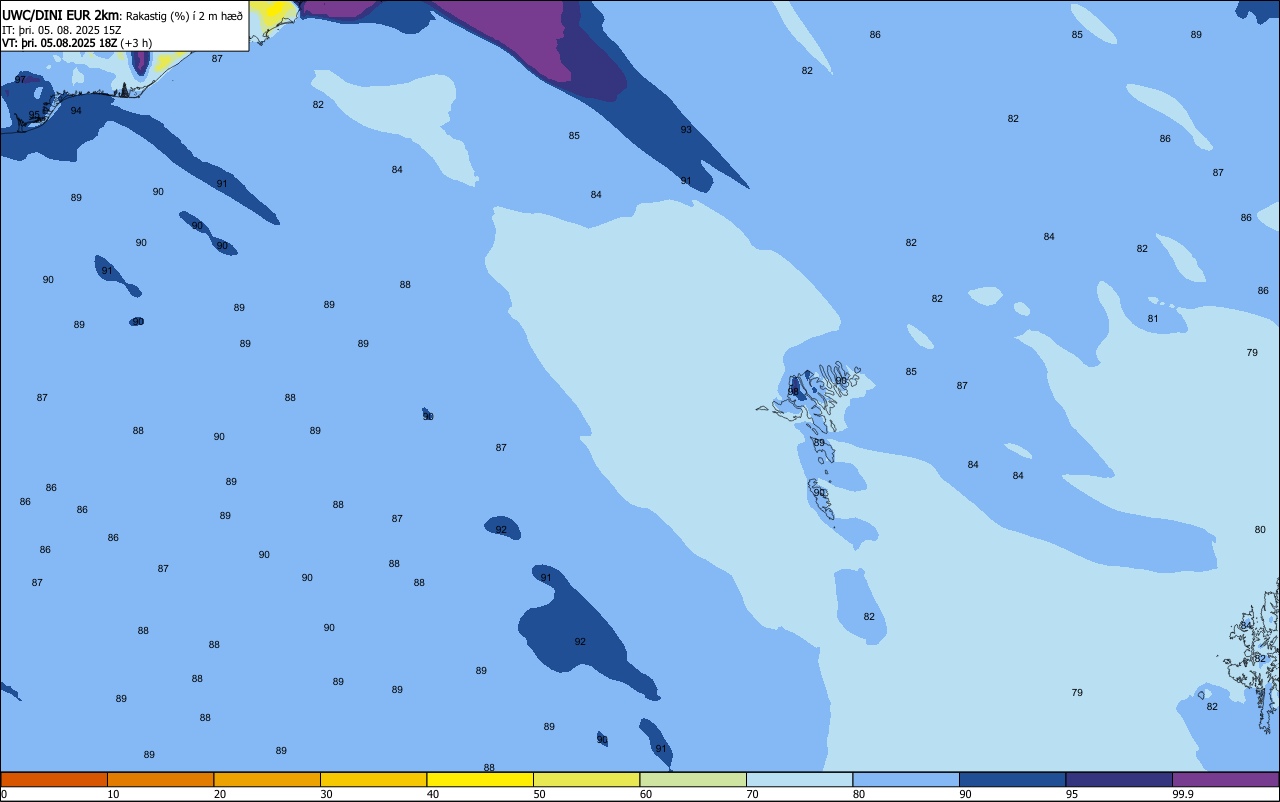Screen dimensions: 1280x802
Task: Click the '97' humidity value on the map
Action: tap(20, 80)
